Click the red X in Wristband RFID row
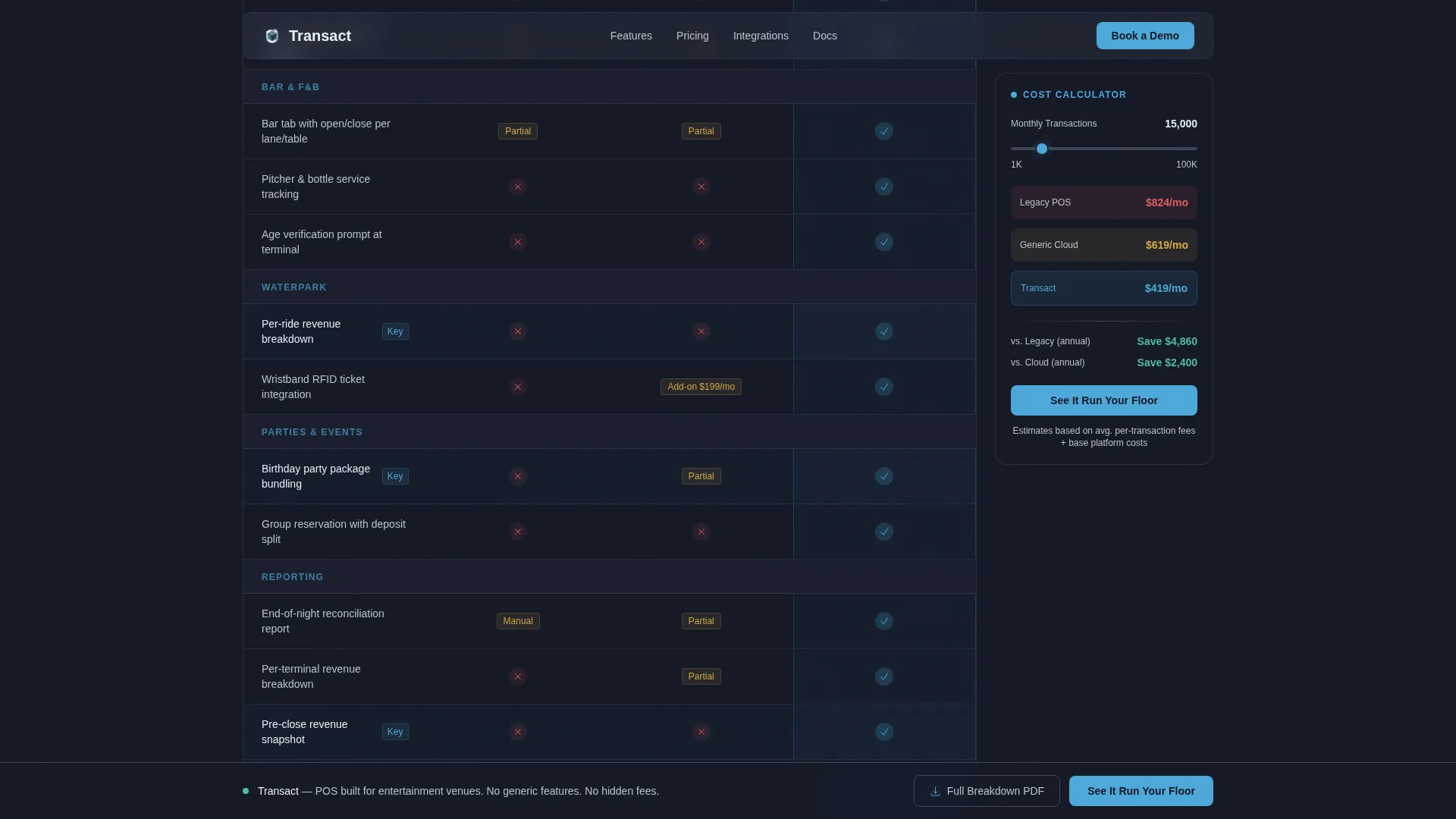 coord(518,387)
